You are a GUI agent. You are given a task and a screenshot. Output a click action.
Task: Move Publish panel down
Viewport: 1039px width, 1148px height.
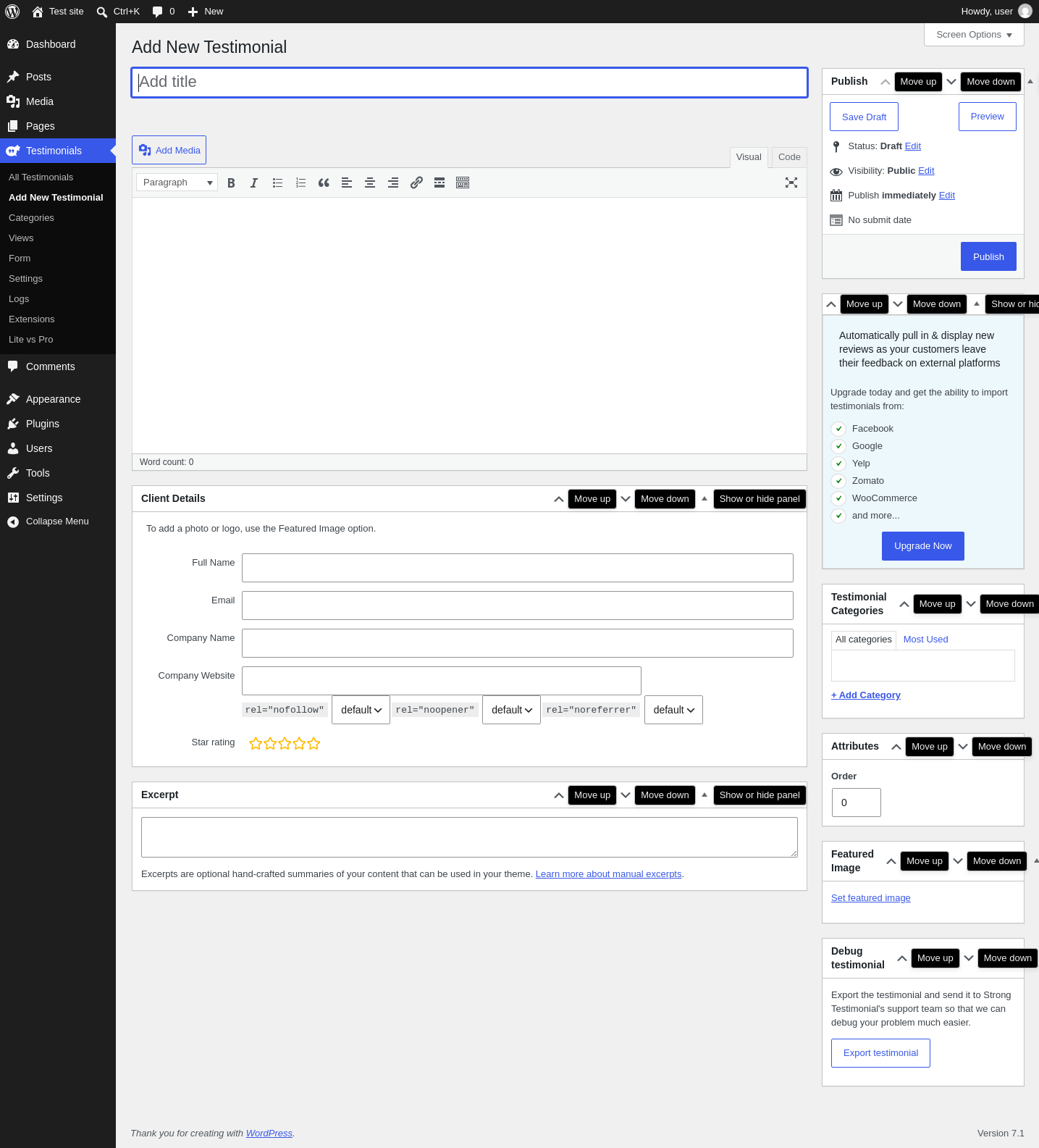[951, 82]
